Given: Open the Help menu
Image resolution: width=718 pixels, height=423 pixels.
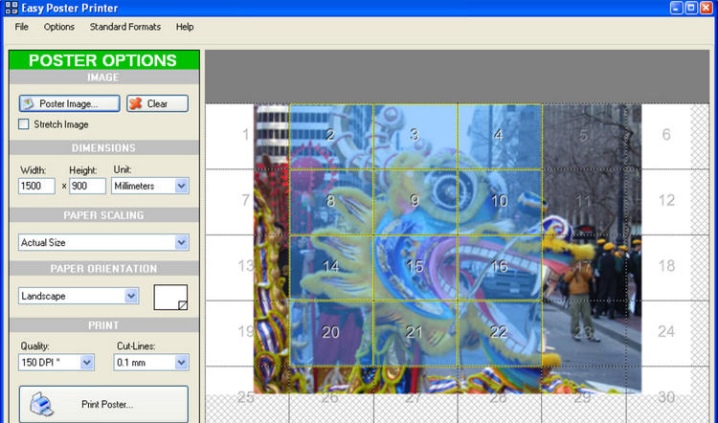Looking at the screenshot, I should (185, 27).
